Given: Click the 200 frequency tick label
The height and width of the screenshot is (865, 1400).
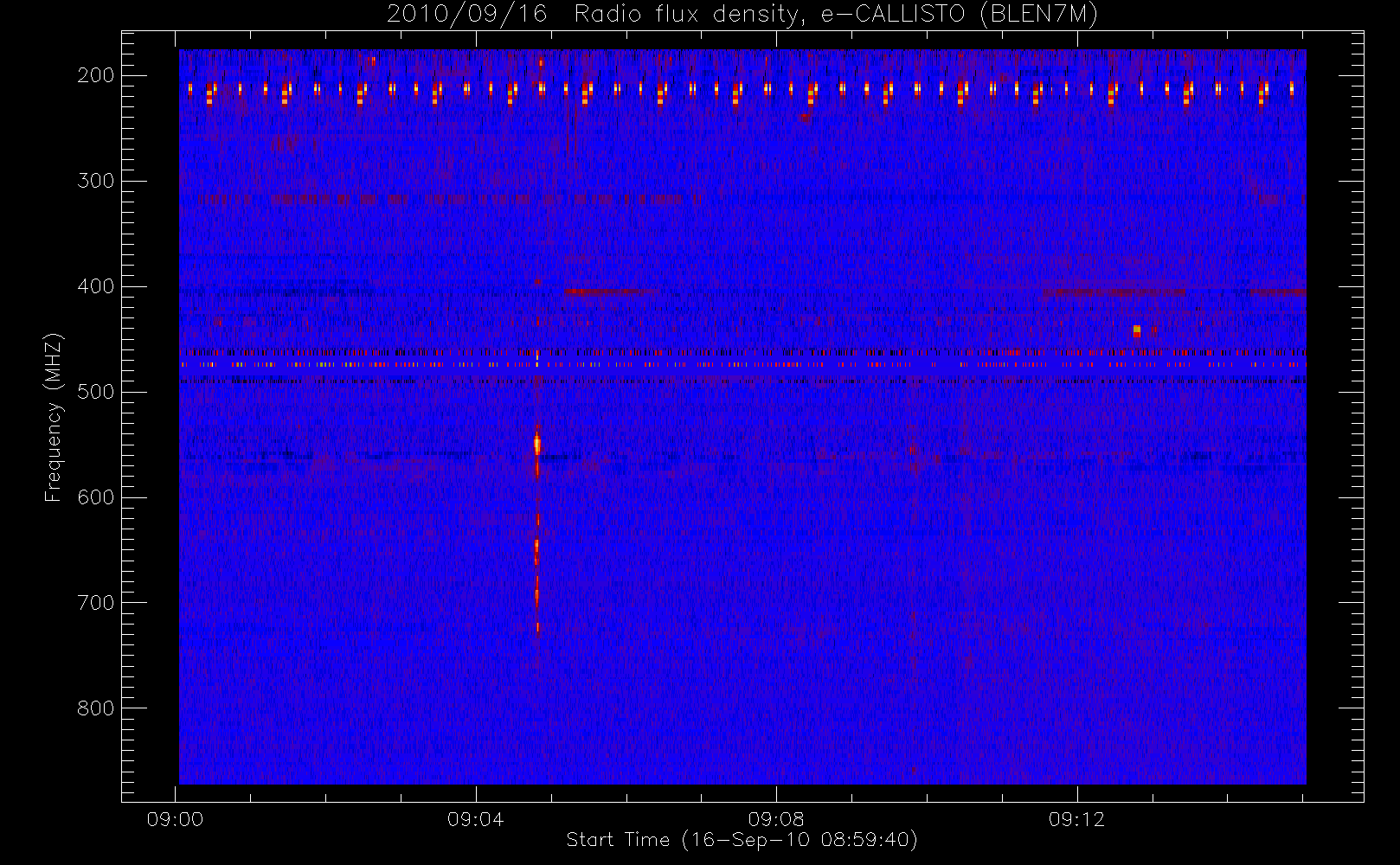Looking at the screenshot, I should [96, 75].
